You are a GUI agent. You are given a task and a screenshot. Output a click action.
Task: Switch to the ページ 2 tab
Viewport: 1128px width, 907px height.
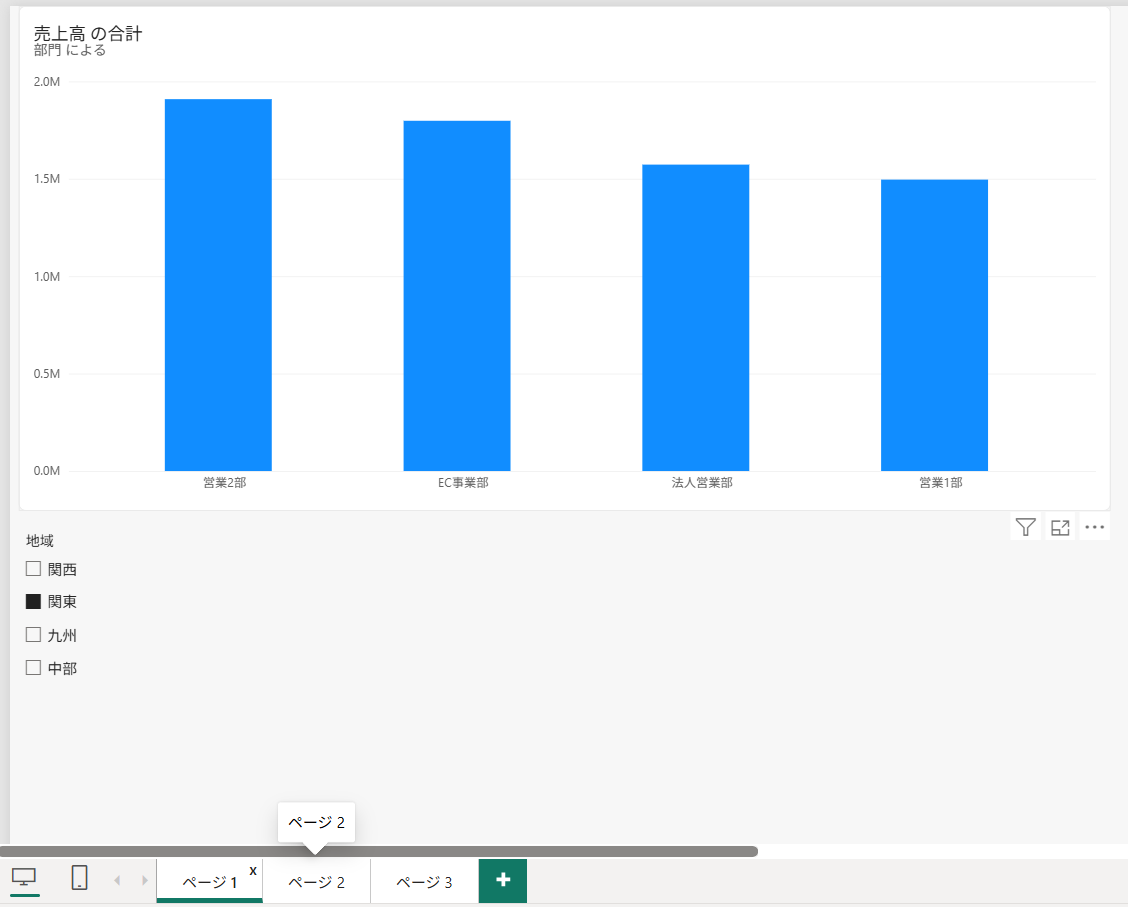(x=317, y=881)
